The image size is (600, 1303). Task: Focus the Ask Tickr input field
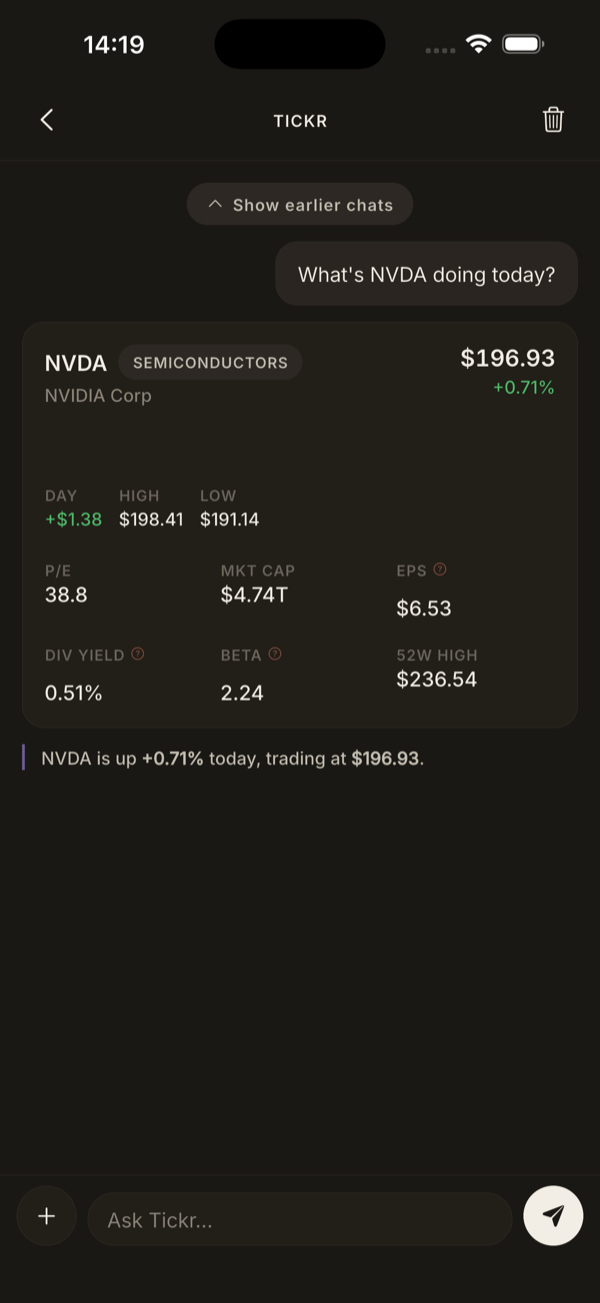[300, 1219]
